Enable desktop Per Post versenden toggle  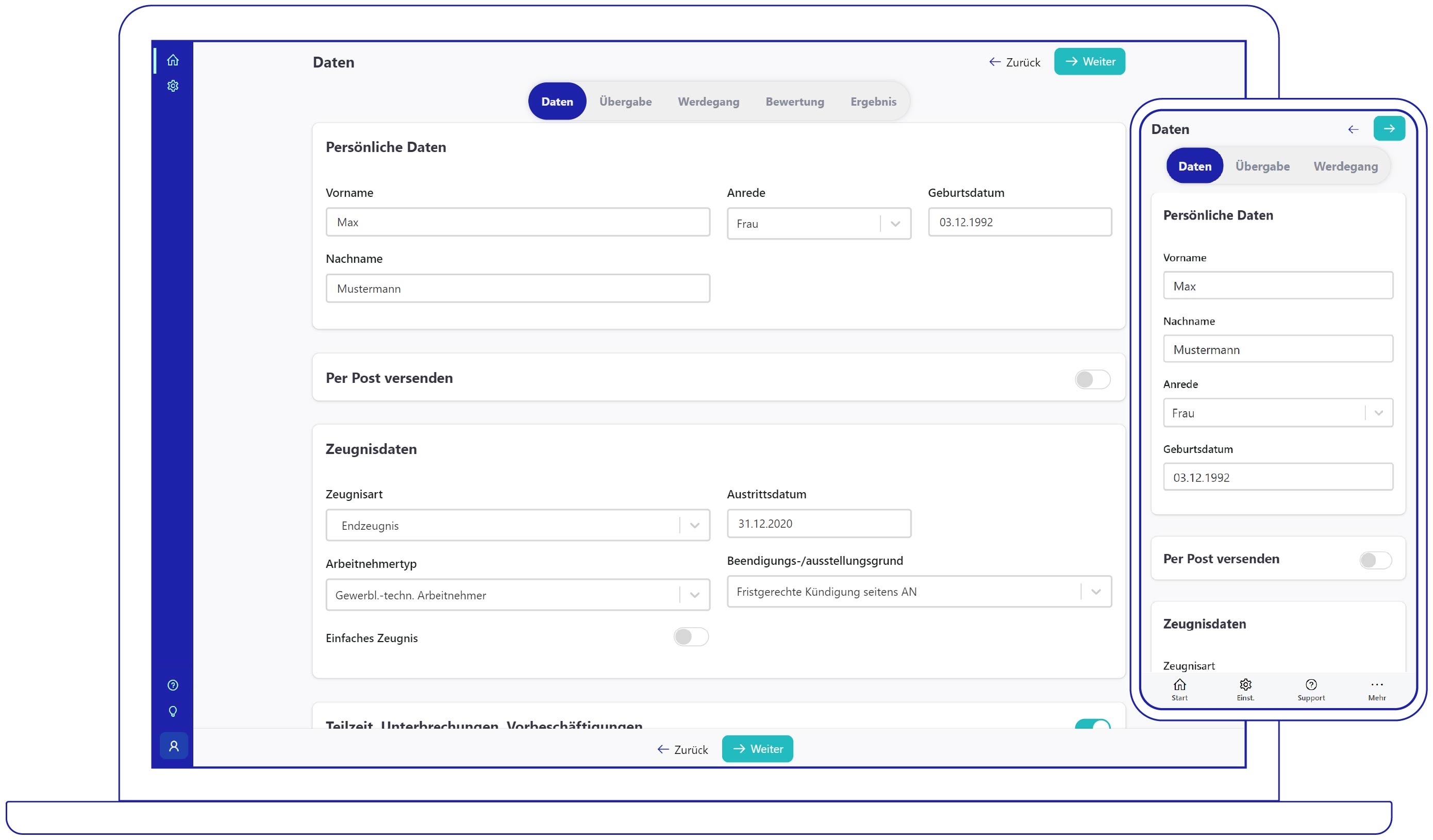click(x=1092, y=380)
